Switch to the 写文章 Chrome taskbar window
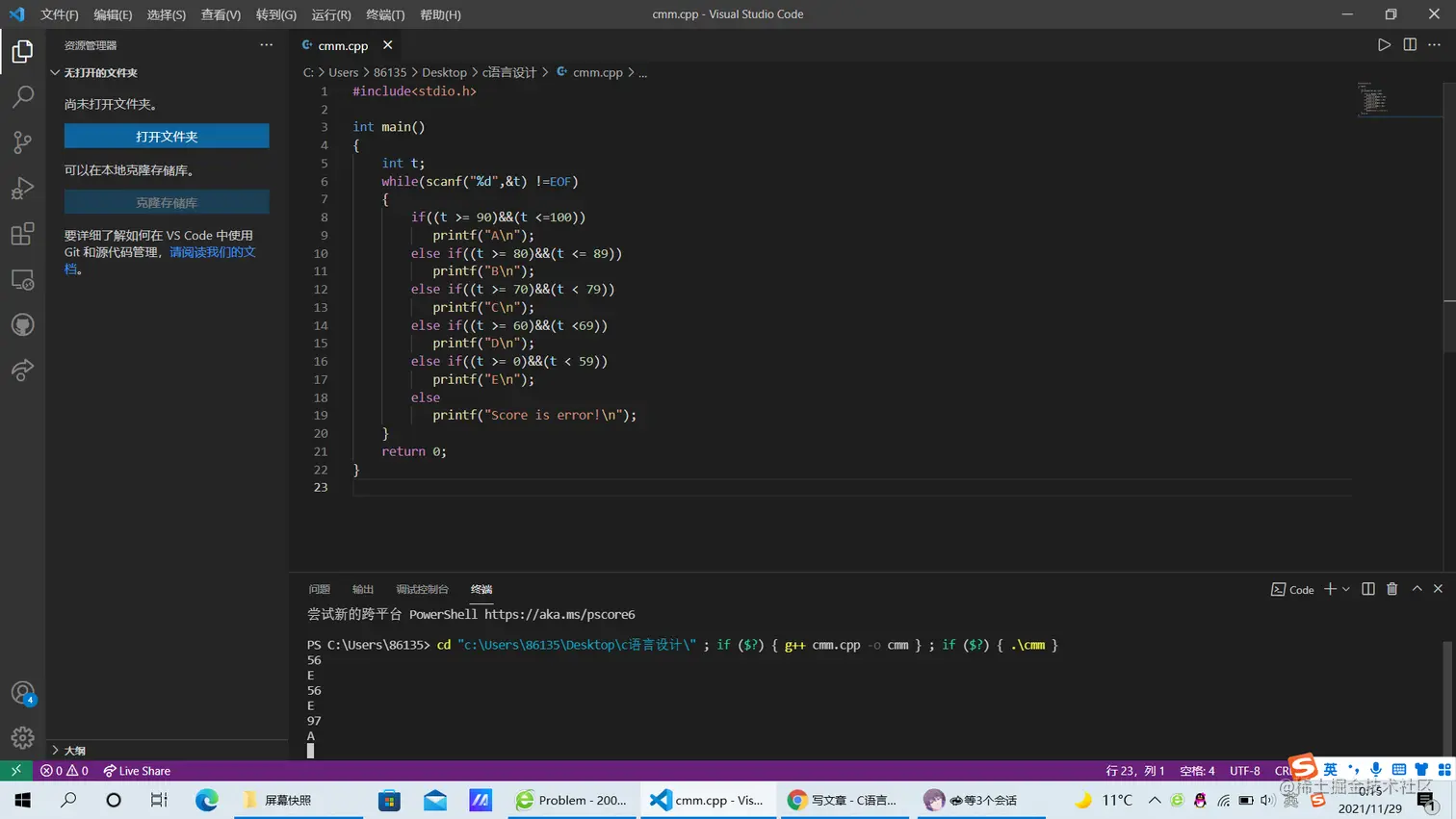Image resolution: width=1456 pixels, height=819 pixels. point(844,800)
